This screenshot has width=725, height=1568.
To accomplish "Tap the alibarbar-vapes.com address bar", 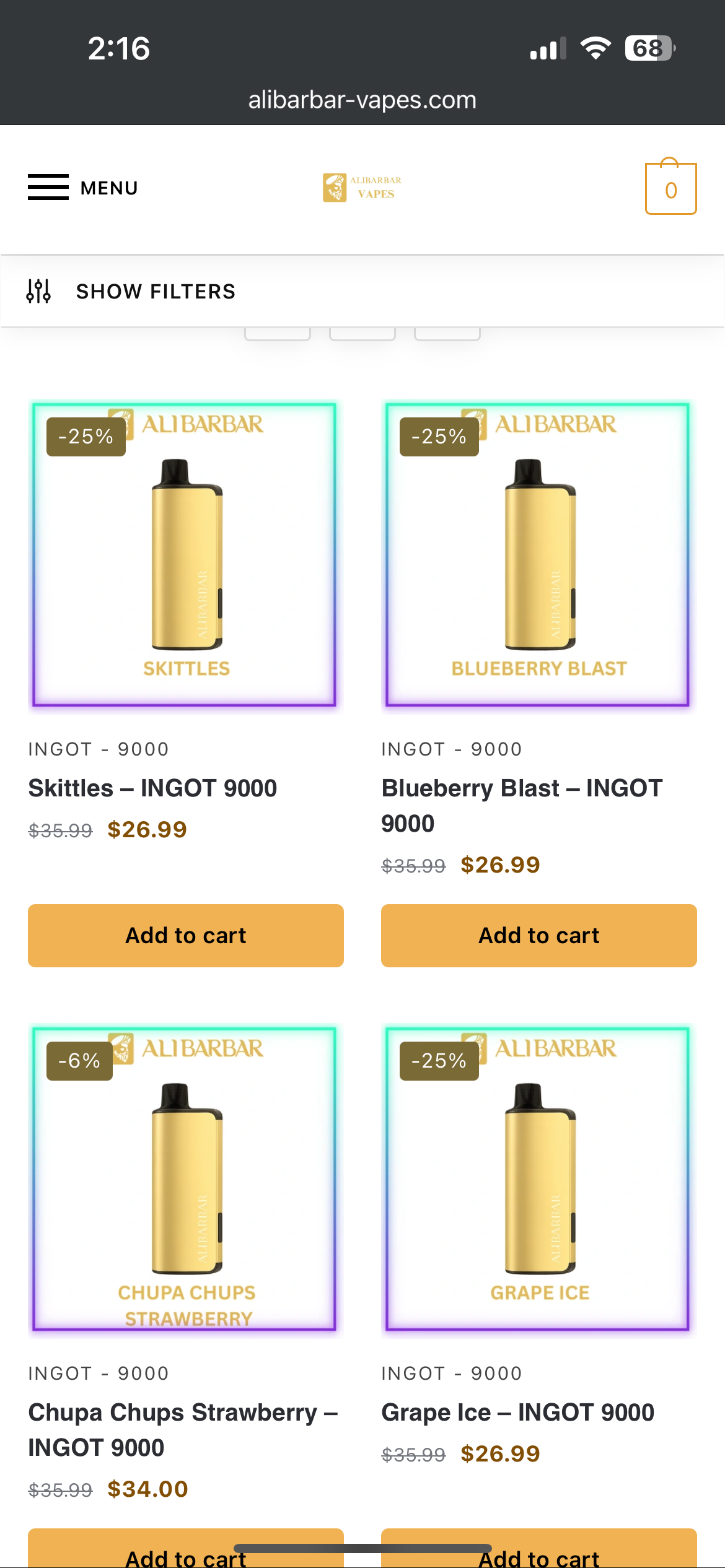I will pyautogui.click(x=362, y=100).
